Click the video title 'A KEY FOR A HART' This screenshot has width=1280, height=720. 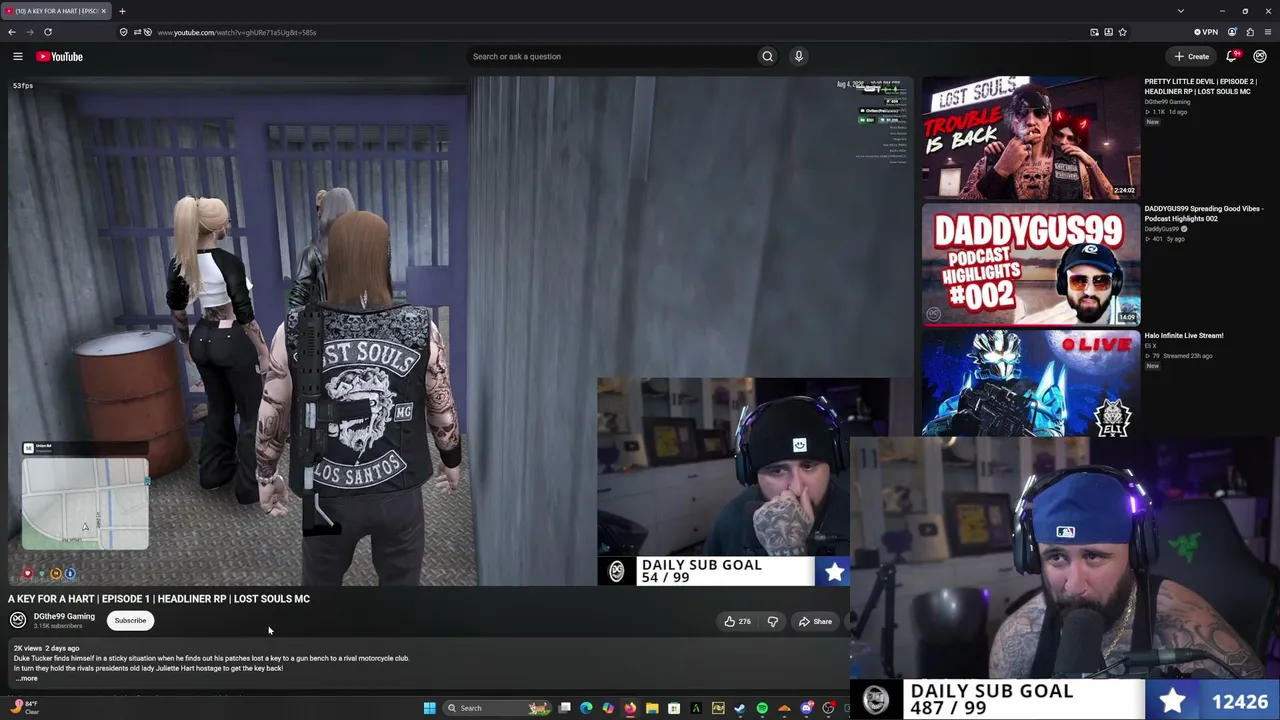point(159,599)
